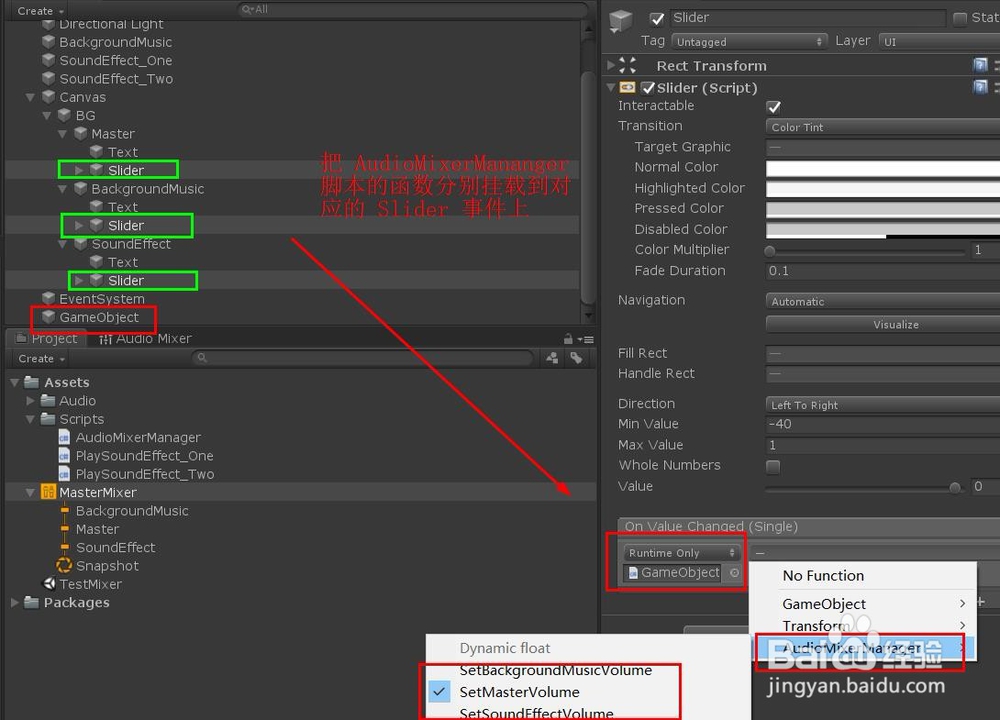Select the PlaySoundEffect_Two script icon
The height and width of the screenshot is (720, 1000).
tap(64, 474)
